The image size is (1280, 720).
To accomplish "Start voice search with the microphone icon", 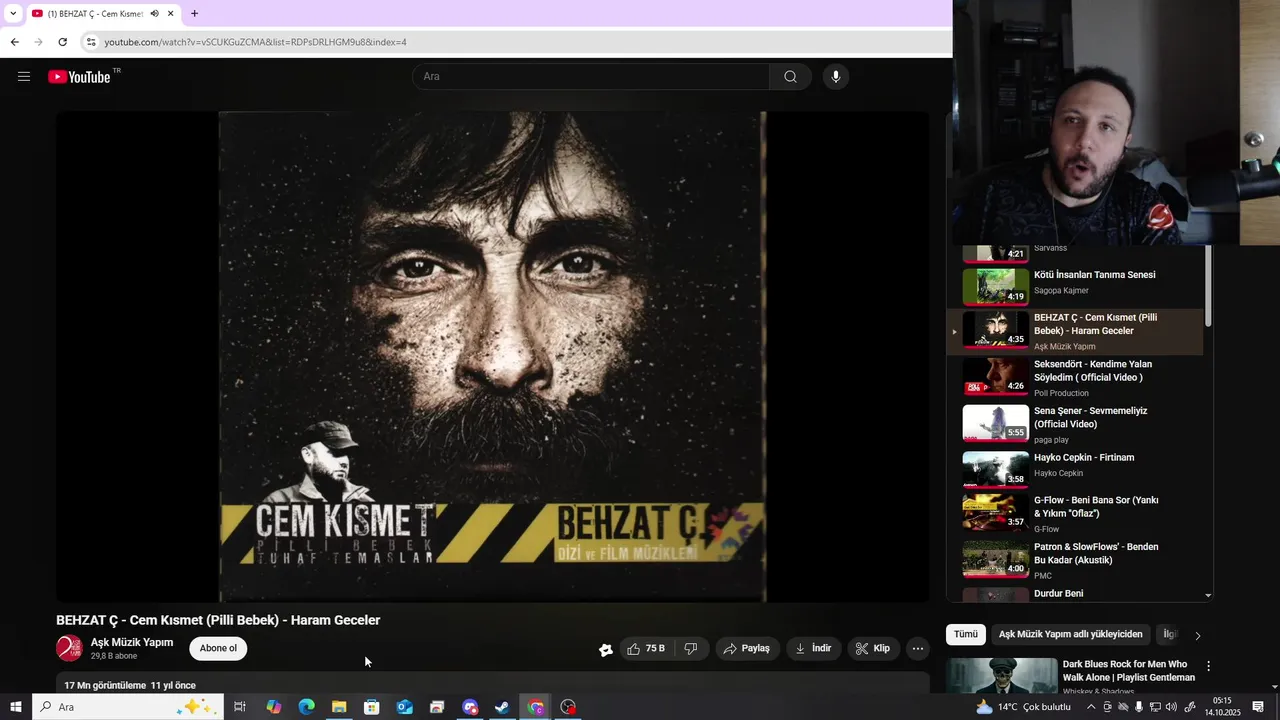I will pyautogui.click(x=836, y=77).
